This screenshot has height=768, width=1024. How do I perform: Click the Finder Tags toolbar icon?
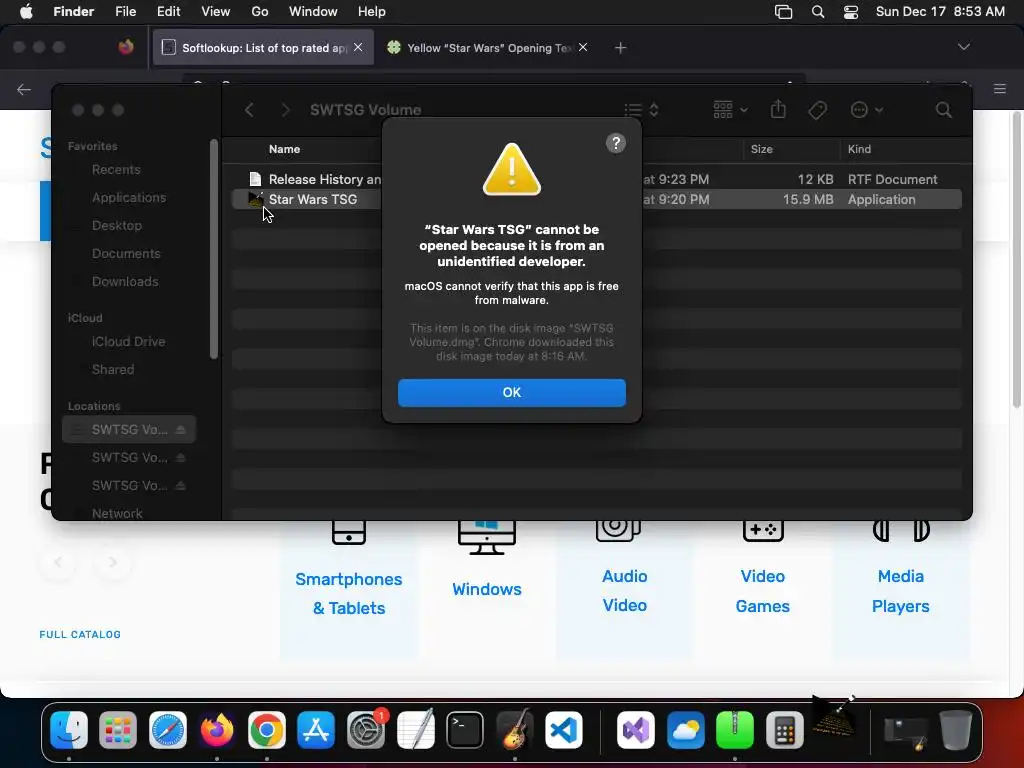(x=817, y=110)
